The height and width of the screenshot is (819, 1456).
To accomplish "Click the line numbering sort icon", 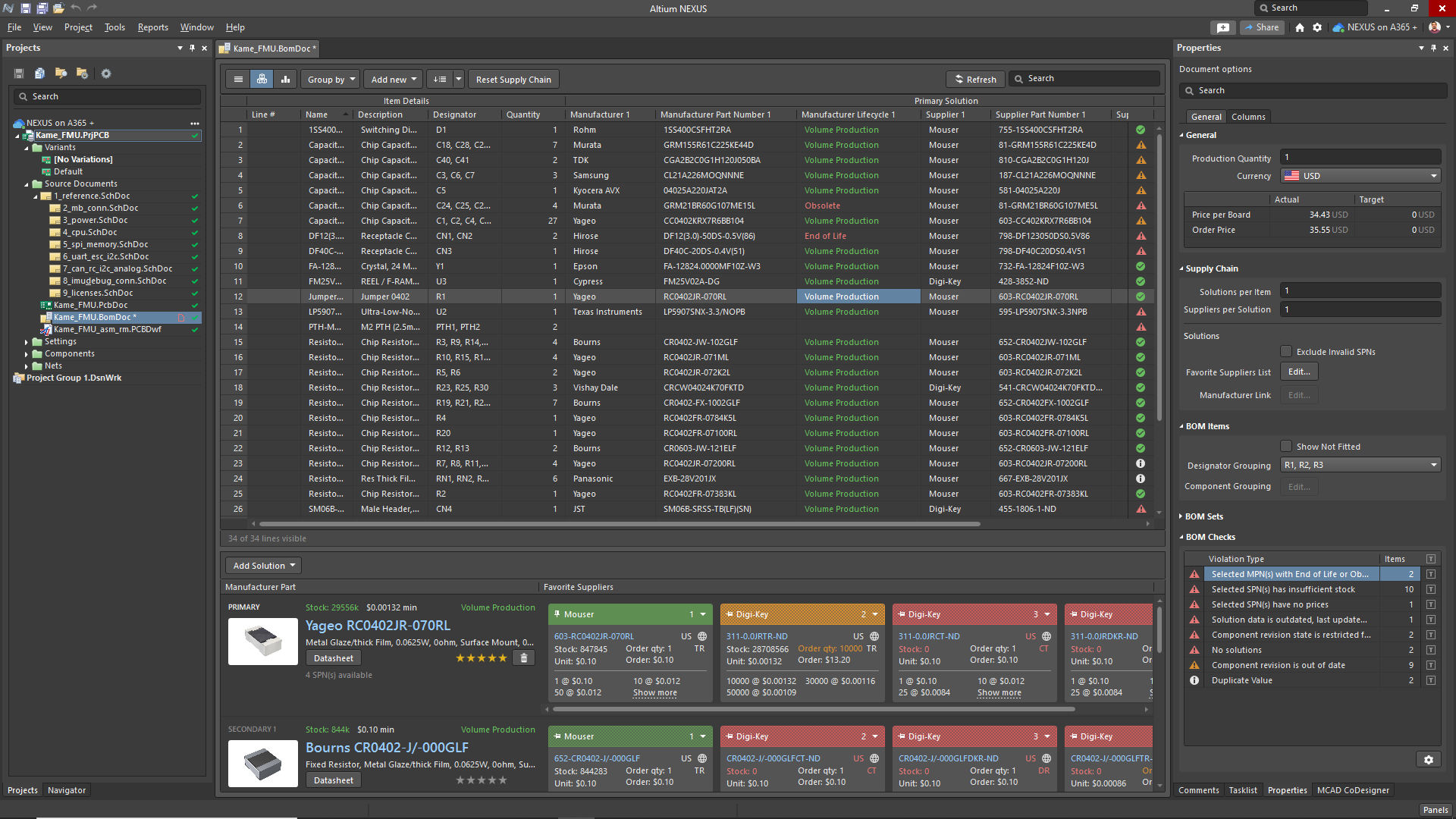I will click(x=440, y=80).
